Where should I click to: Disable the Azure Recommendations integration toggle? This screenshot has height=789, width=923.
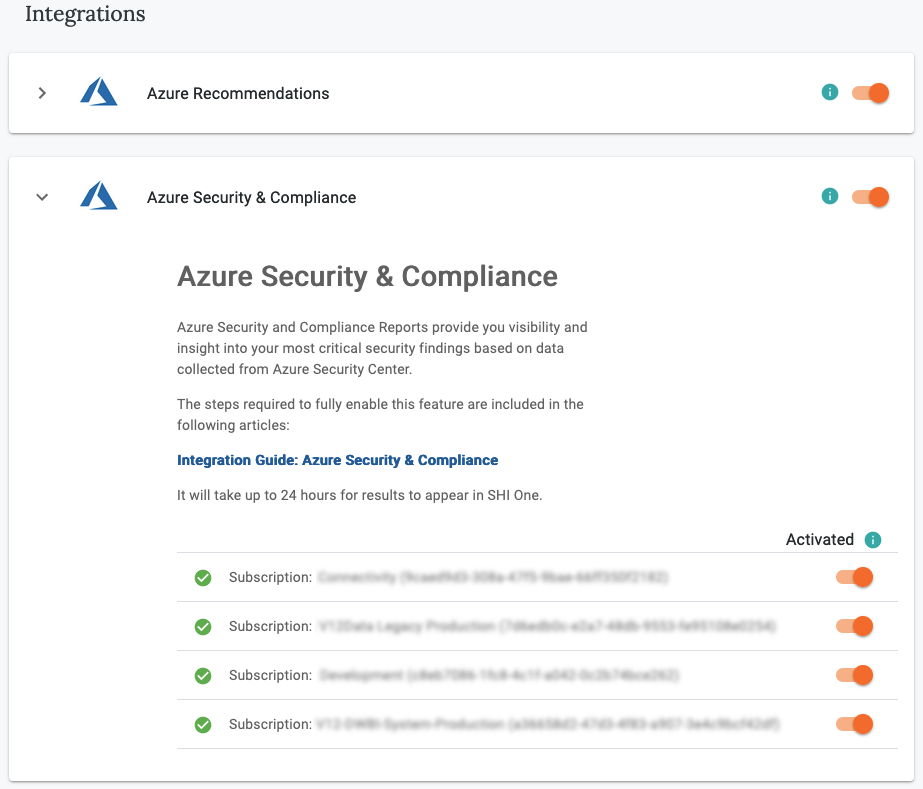(869, 92)
